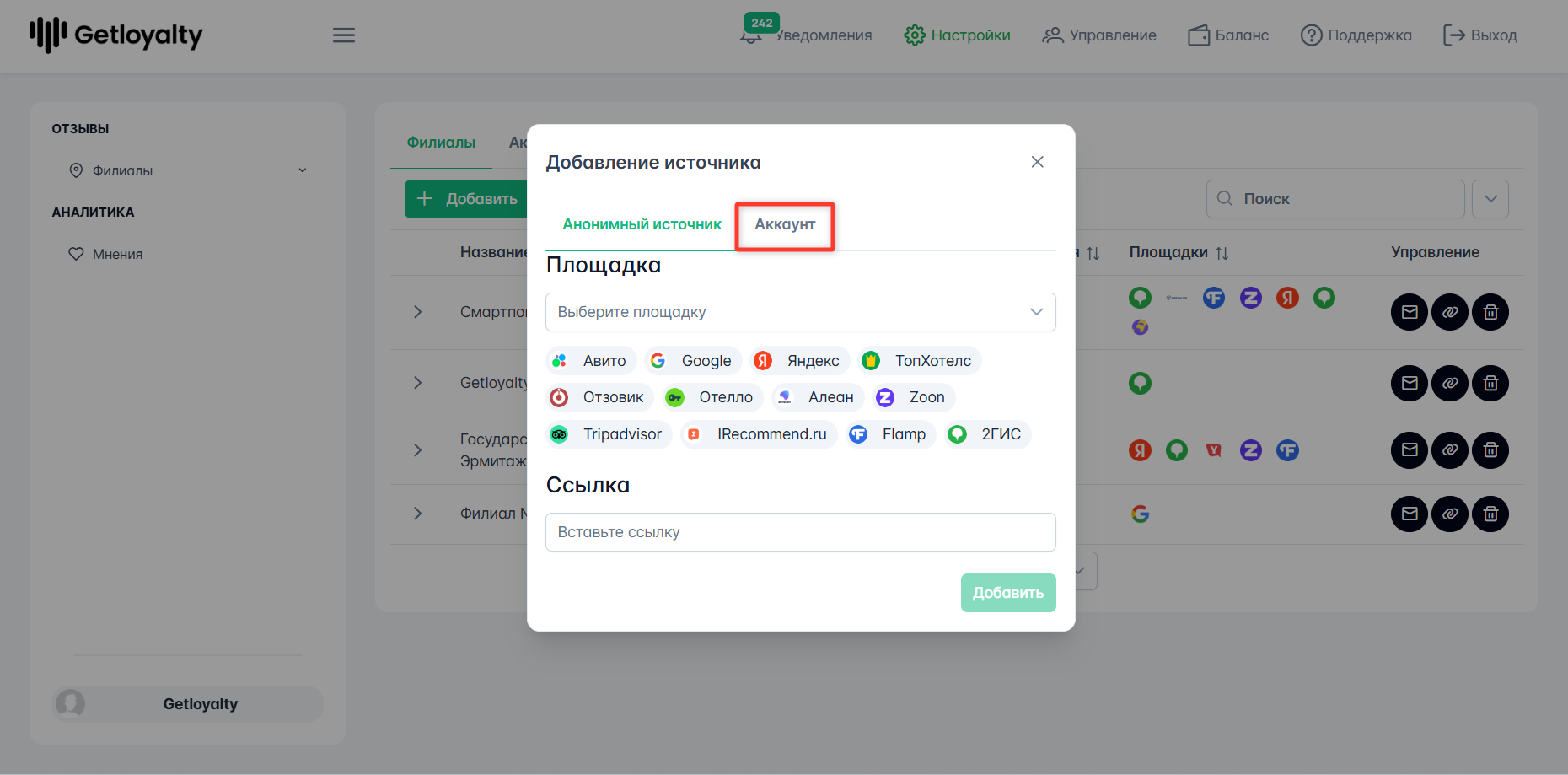This screenshot has width=1568, height=775.
Task: Choose the Яндекс platform chip
Action: (x=799, y=361)
